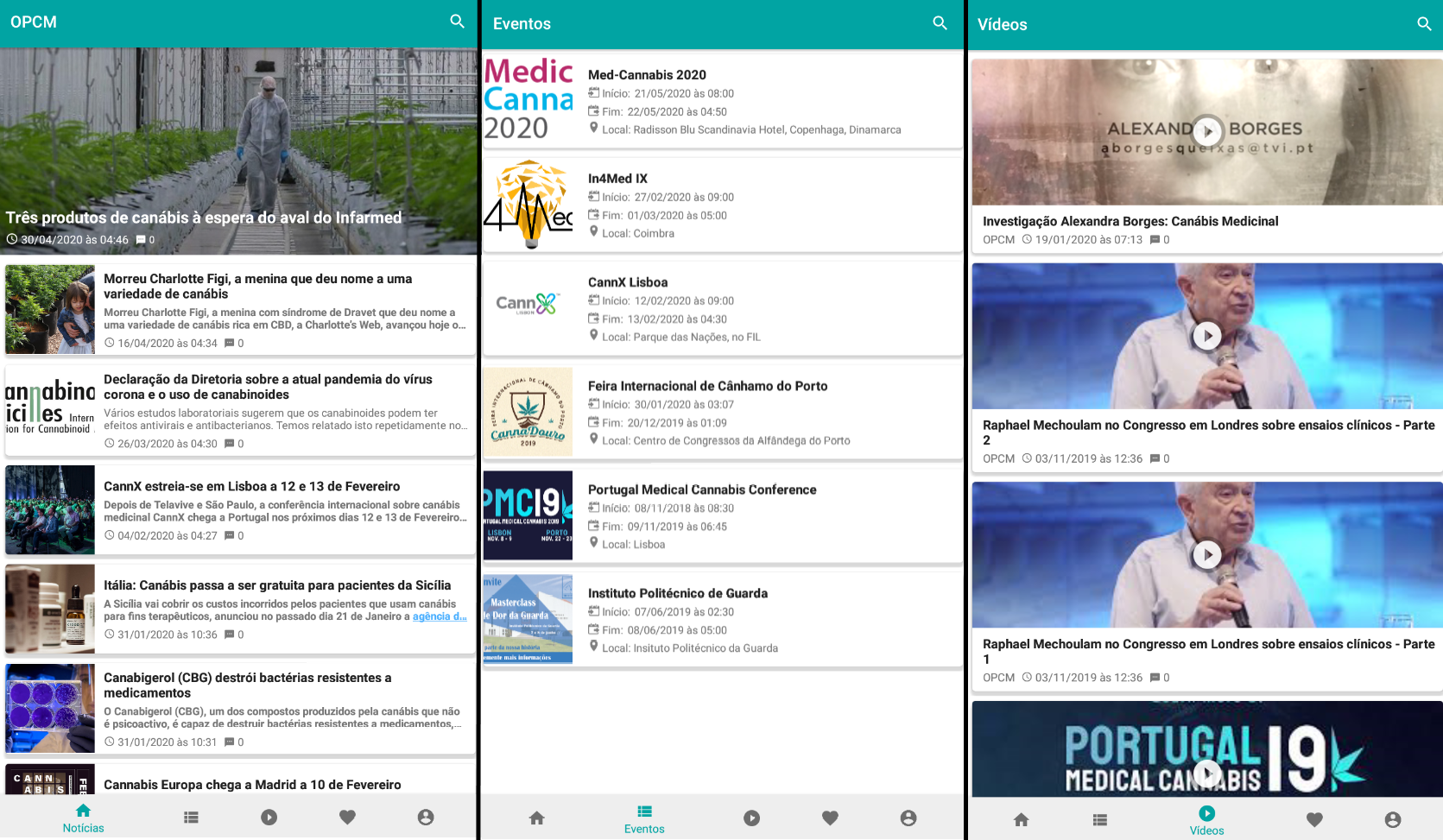Select the Notícias home tab
Screen dimensions: 1443x840
pyautogui.click(x=83, y=818)
